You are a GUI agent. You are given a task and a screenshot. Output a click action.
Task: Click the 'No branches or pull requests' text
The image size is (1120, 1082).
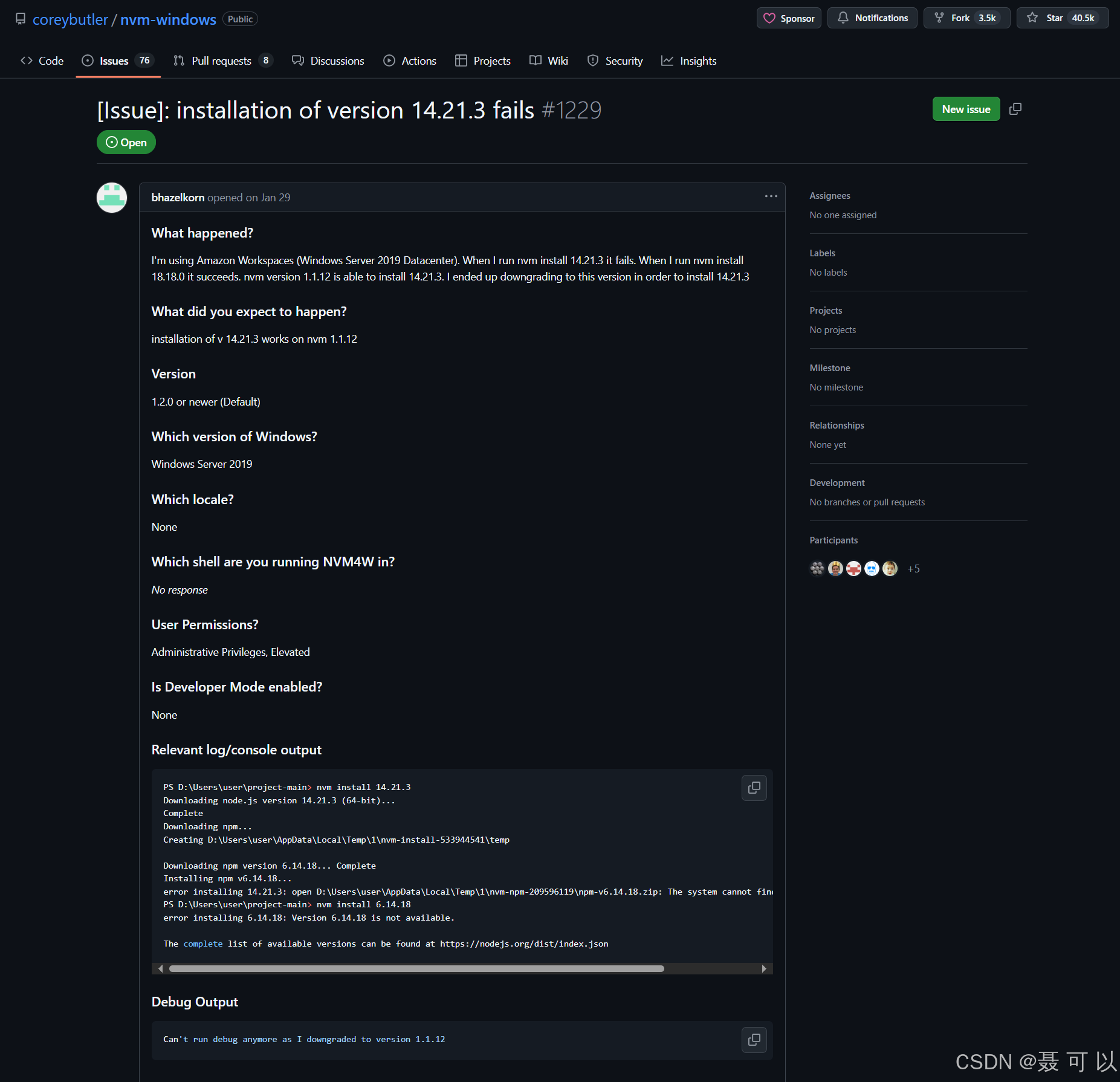(867, 502)
